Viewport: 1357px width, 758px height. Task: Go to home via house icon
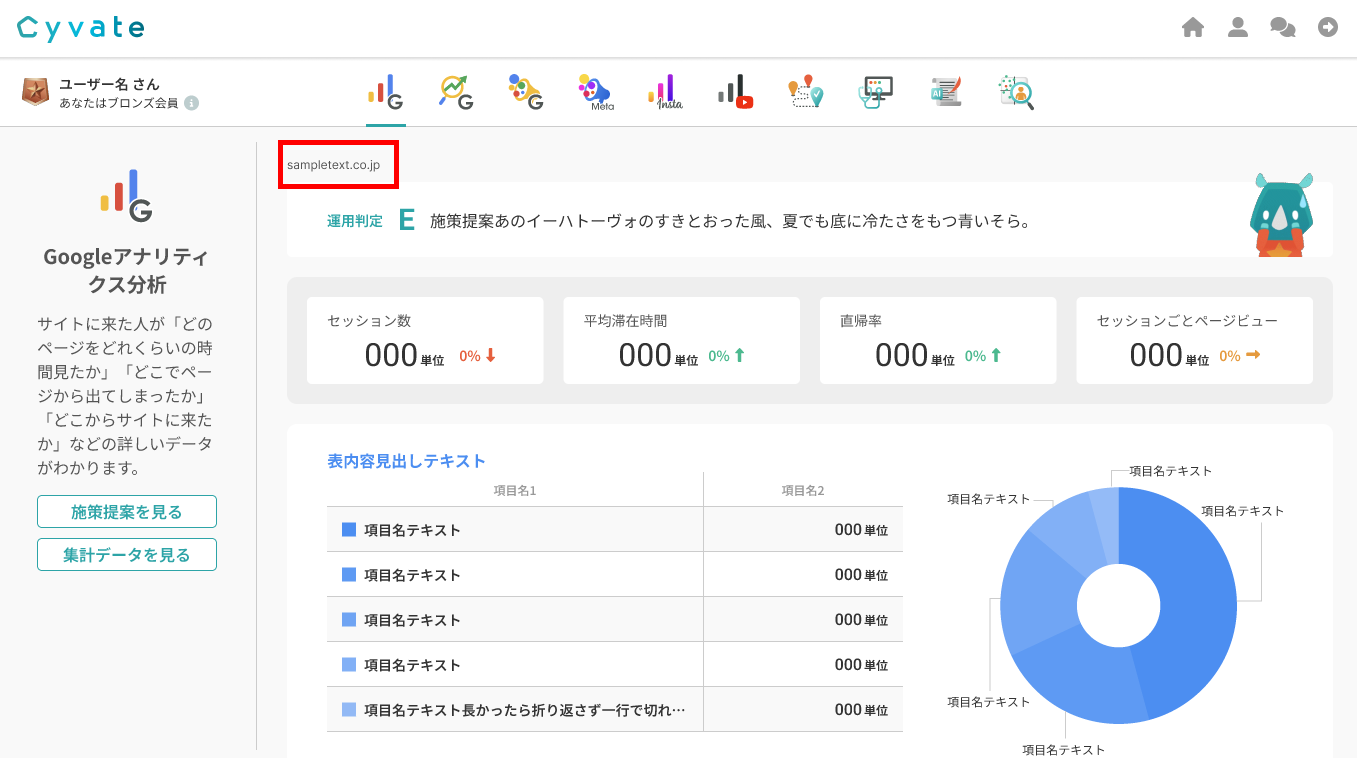pyautogui.click(x=1193, y=28)
